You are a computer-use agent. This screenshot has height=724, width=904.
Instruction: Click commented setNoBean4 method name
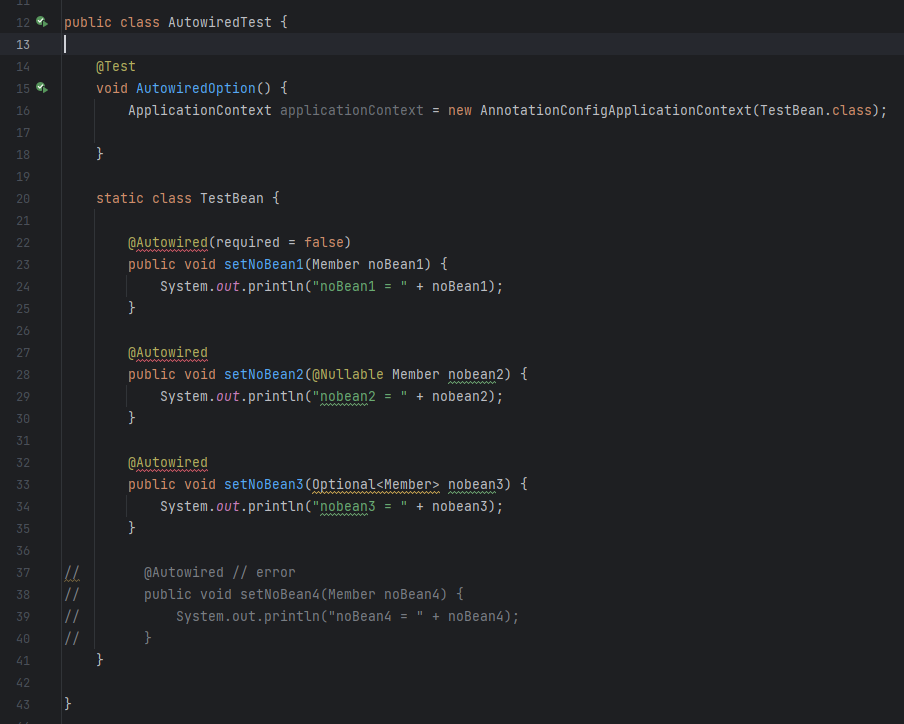click(x=280, y=595)
